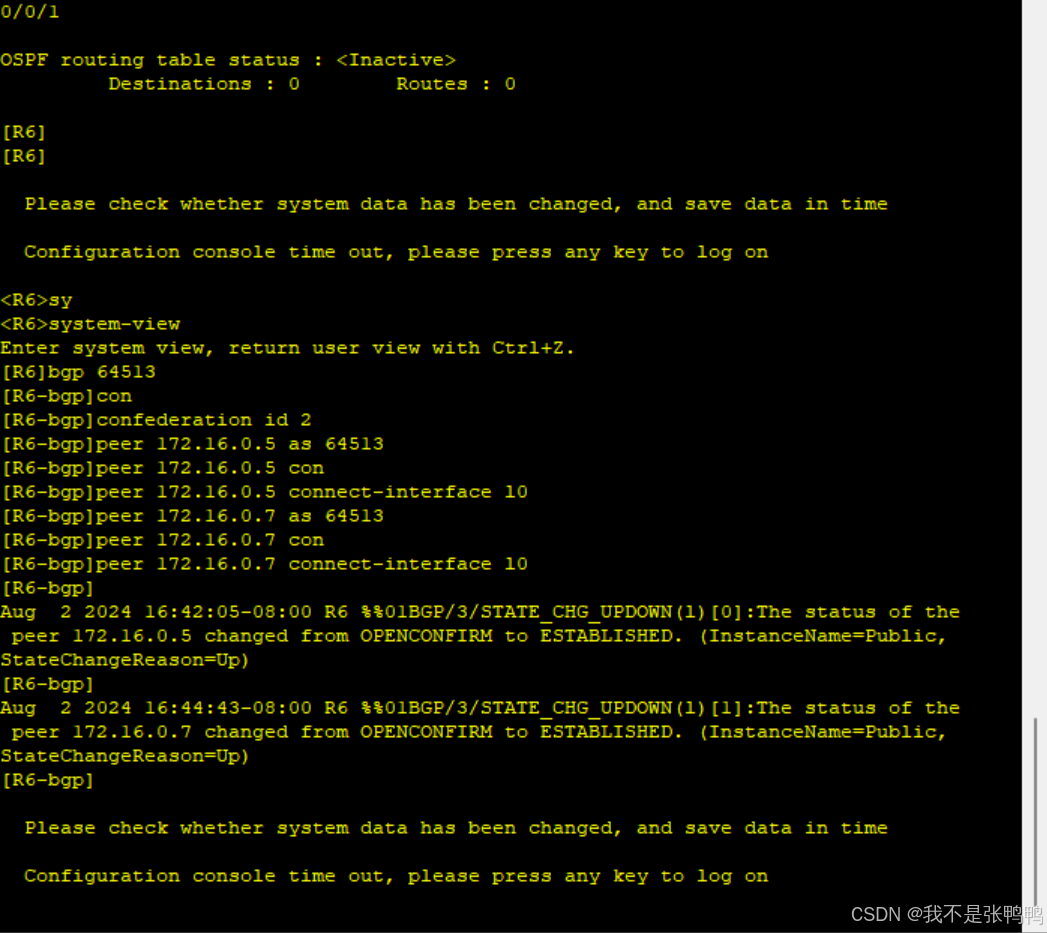
Task: Click the CSDN watermark text
Action: (946, 914)
